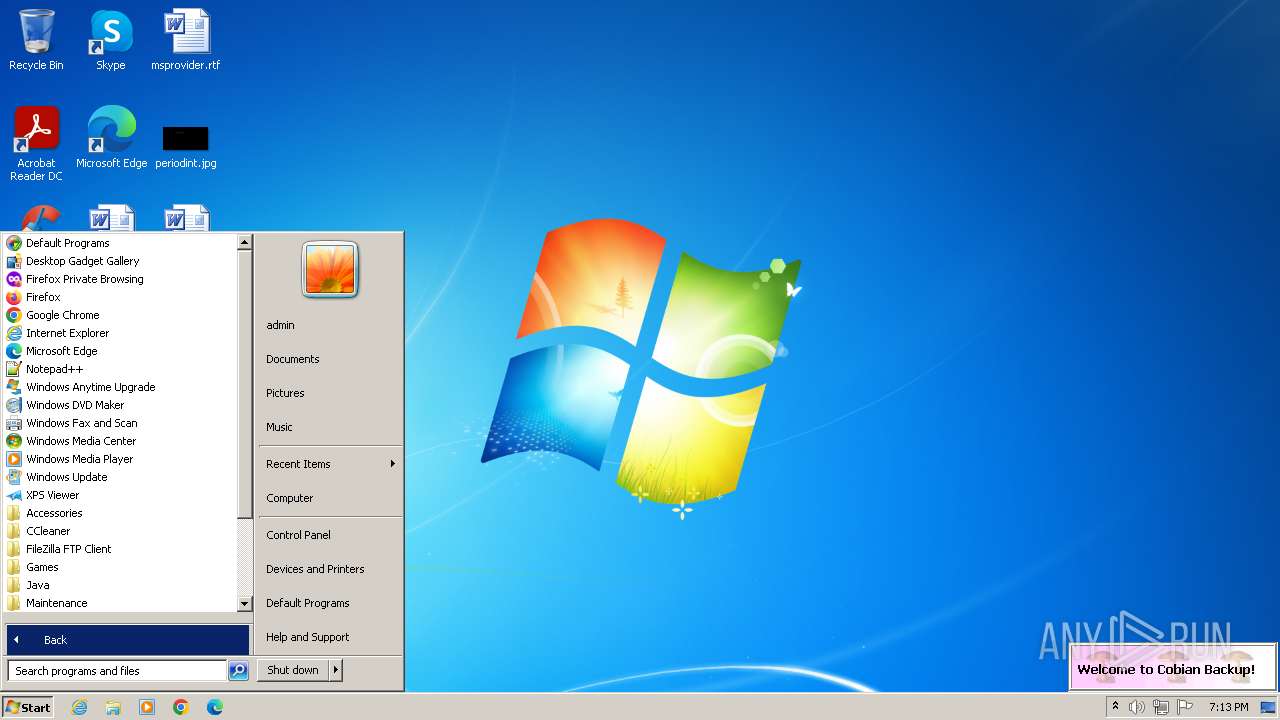Screen dimensions: 1280x720
Task: Open the File Explorer taskbar icon
Action: tap(113, 707)
